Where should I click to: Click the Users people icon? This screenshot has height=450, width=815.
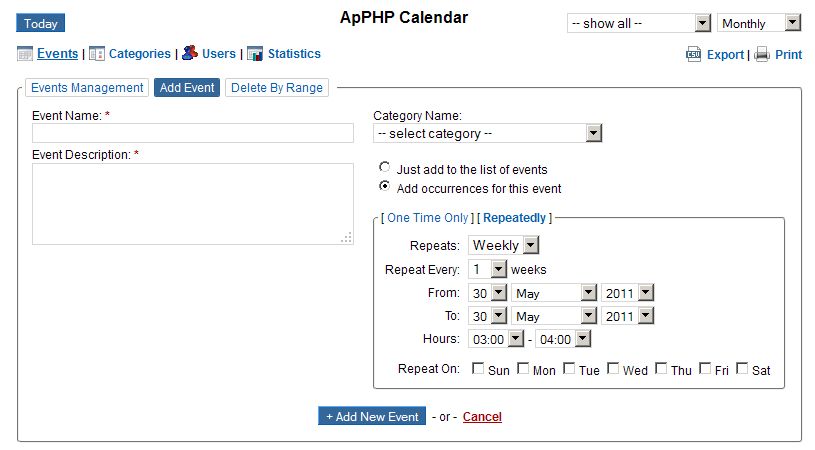(x=189, y=54)
